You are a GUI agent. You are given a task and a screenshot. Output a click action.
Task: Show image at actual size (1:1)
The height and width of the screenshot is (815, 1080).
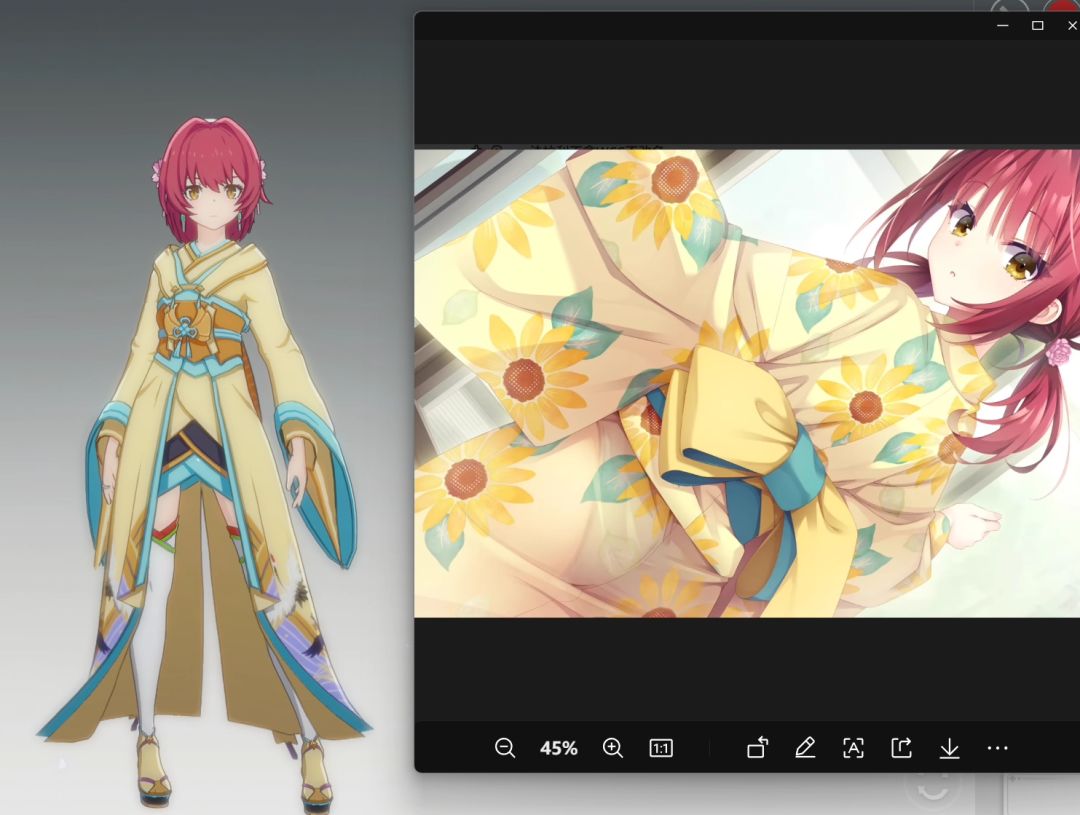point(661,748)
